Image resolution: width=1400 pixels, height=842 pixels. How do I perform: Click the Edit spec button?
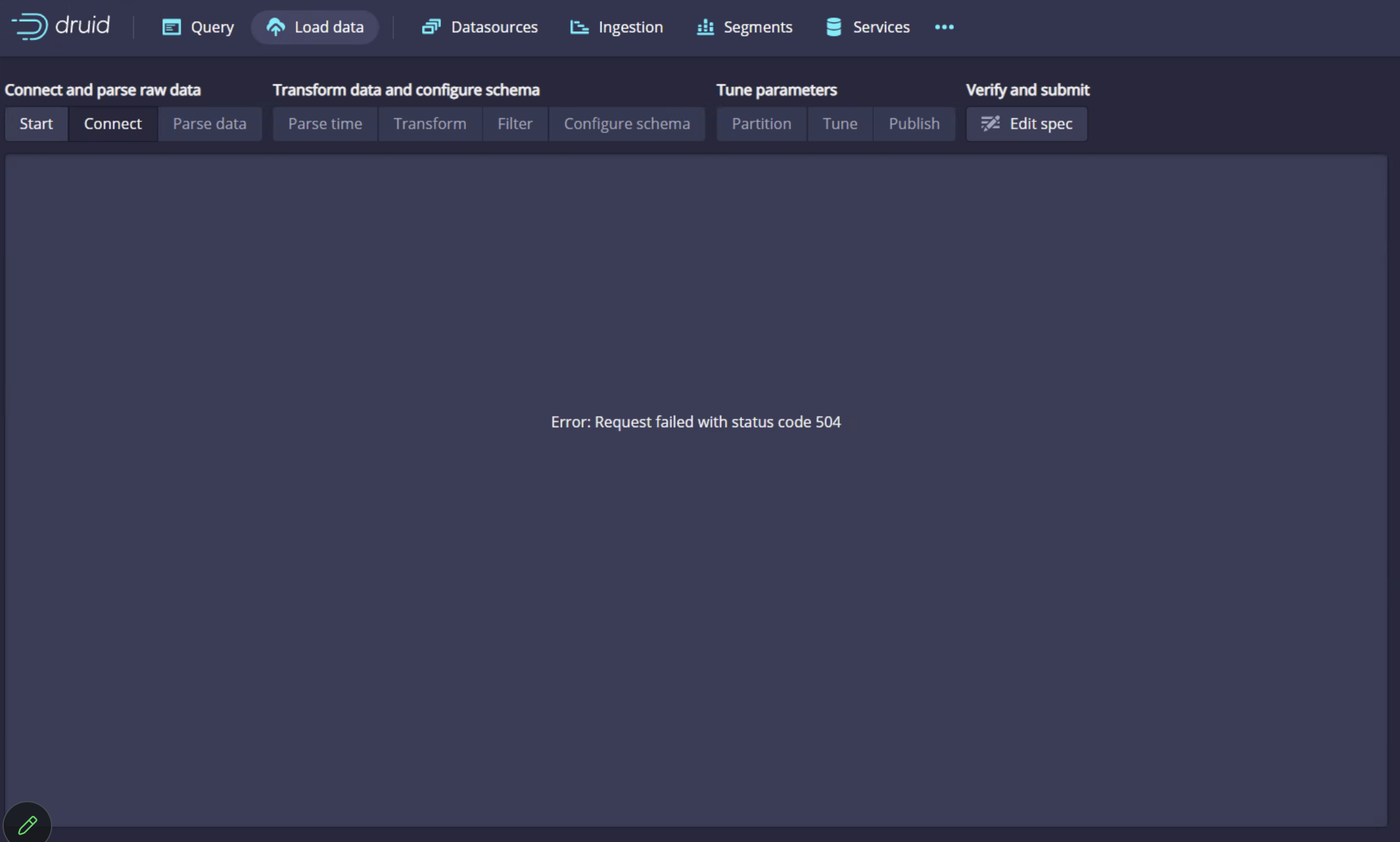point(1026,124)
